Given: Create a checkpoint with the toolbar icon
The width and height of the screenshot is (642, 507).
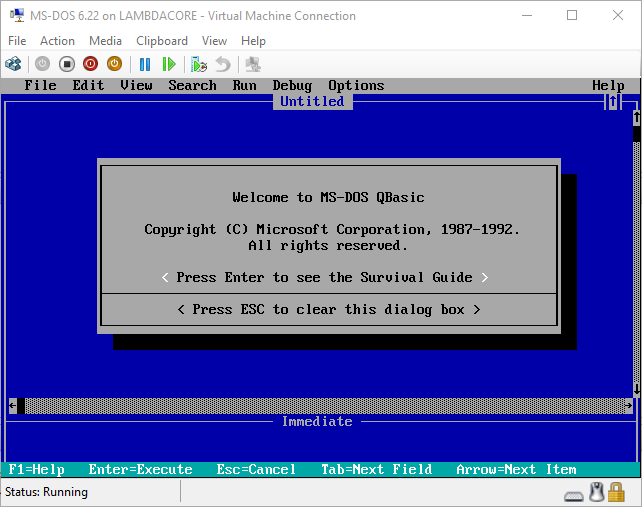Looking at the screenshot, I should [199, 64].
